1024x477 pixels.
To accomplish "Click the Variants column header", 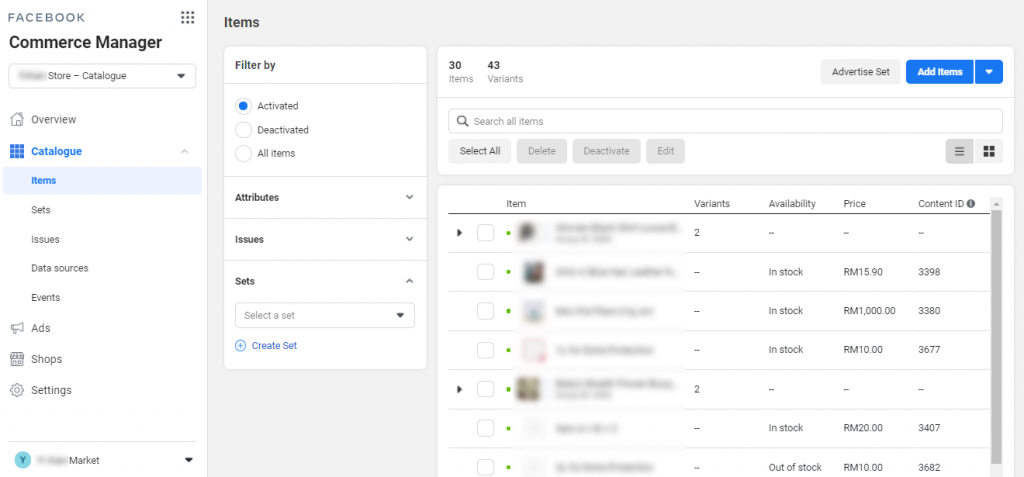I will [712, 203].
